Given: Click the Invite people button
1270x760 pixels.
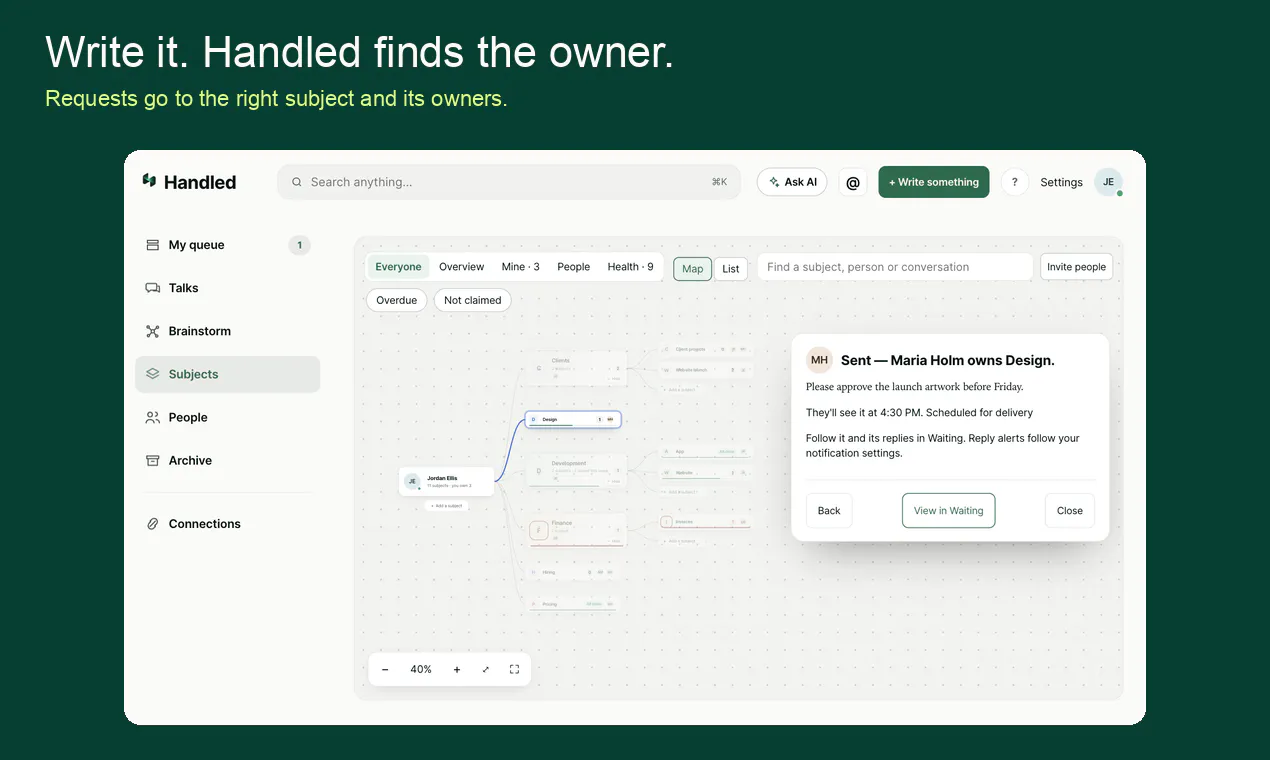Looking at the screenshot, I should tap(1076, 267).
